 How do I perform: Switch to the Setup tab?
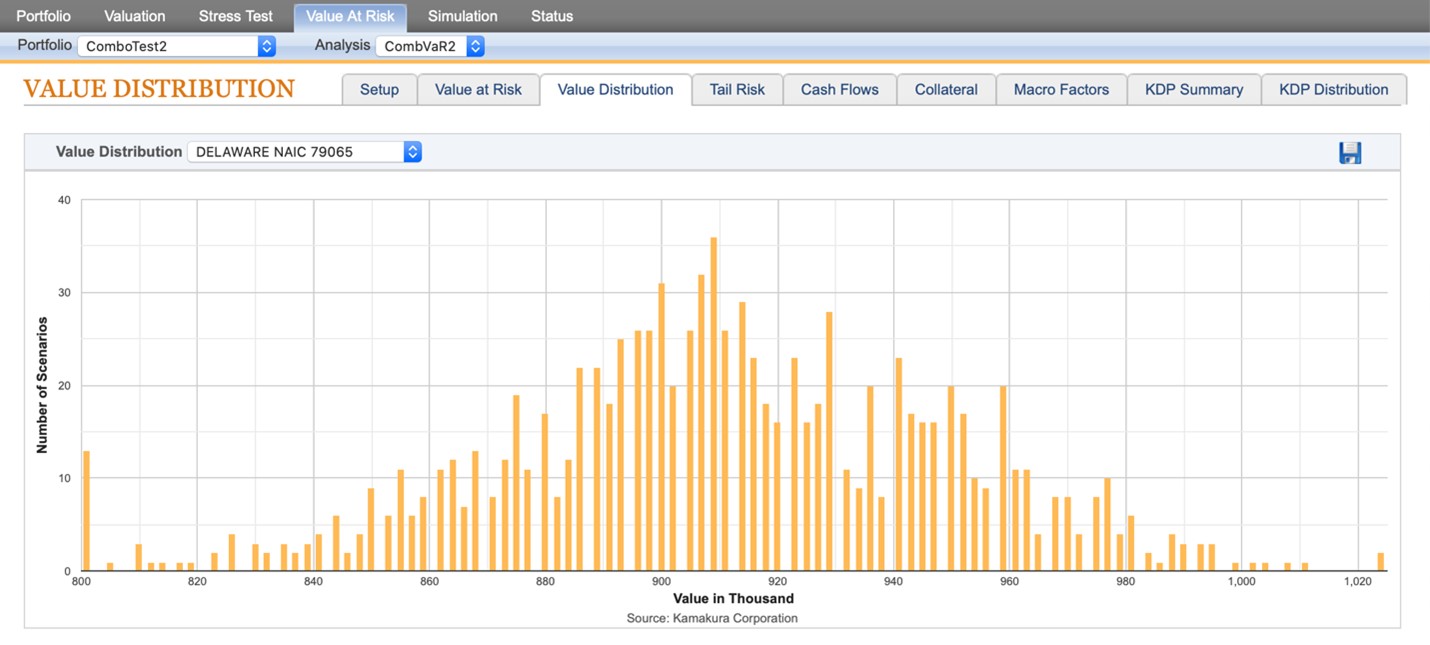379,89
